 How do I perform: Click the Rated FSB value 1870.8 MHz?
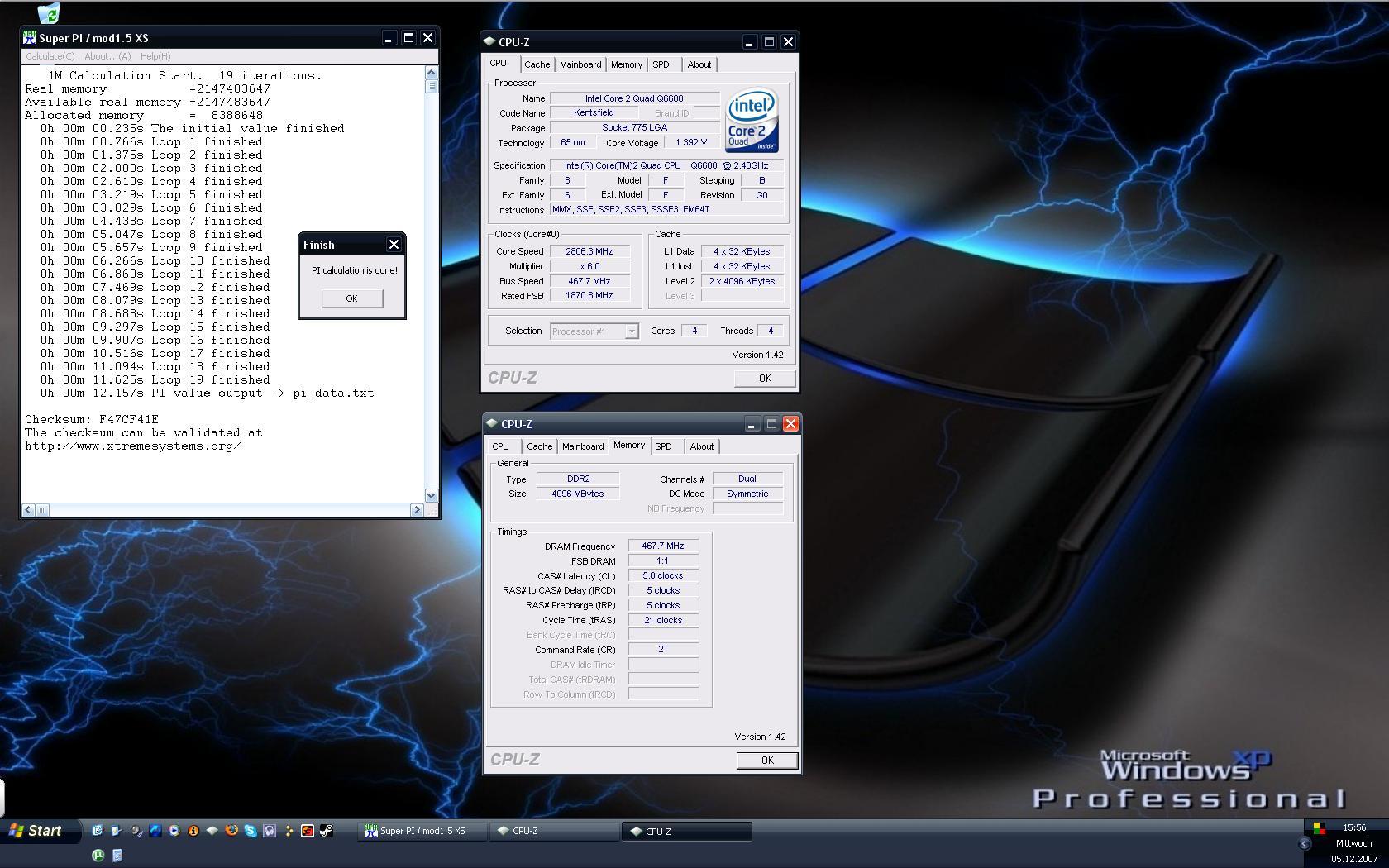[x=589, y=296]
